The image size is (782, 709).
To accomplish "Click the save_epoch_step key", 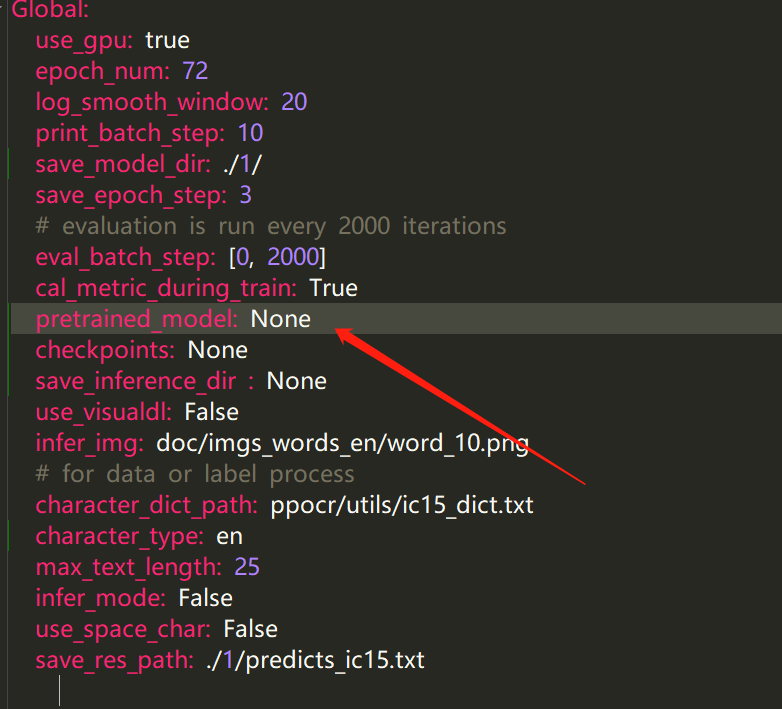I will coord(131,195).
